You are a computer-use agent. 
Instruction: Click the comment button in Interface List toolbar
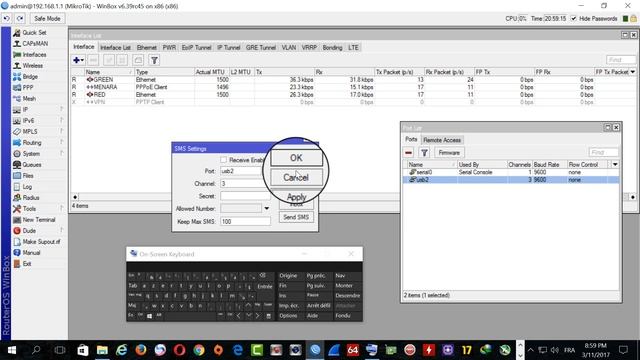[x=138, y=60]
